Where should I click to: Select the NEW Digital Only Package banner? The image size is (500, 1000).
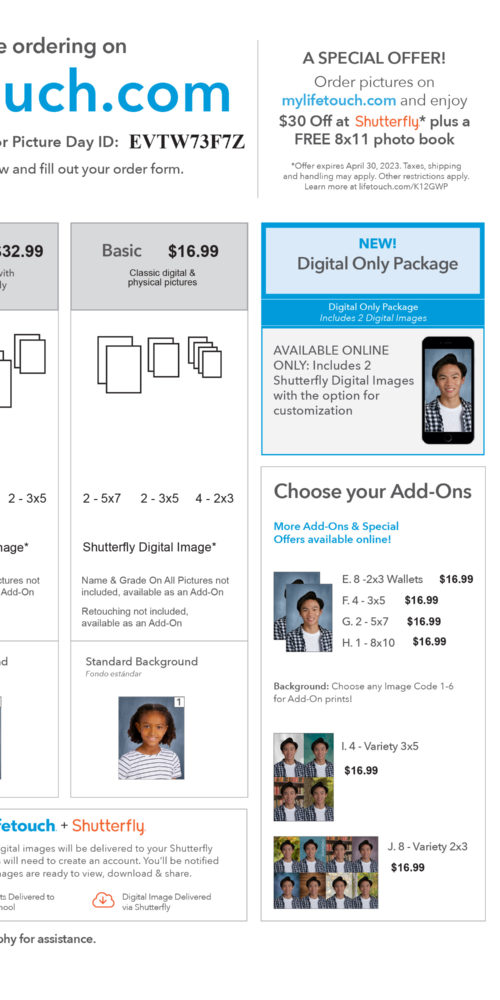(373, 260)
